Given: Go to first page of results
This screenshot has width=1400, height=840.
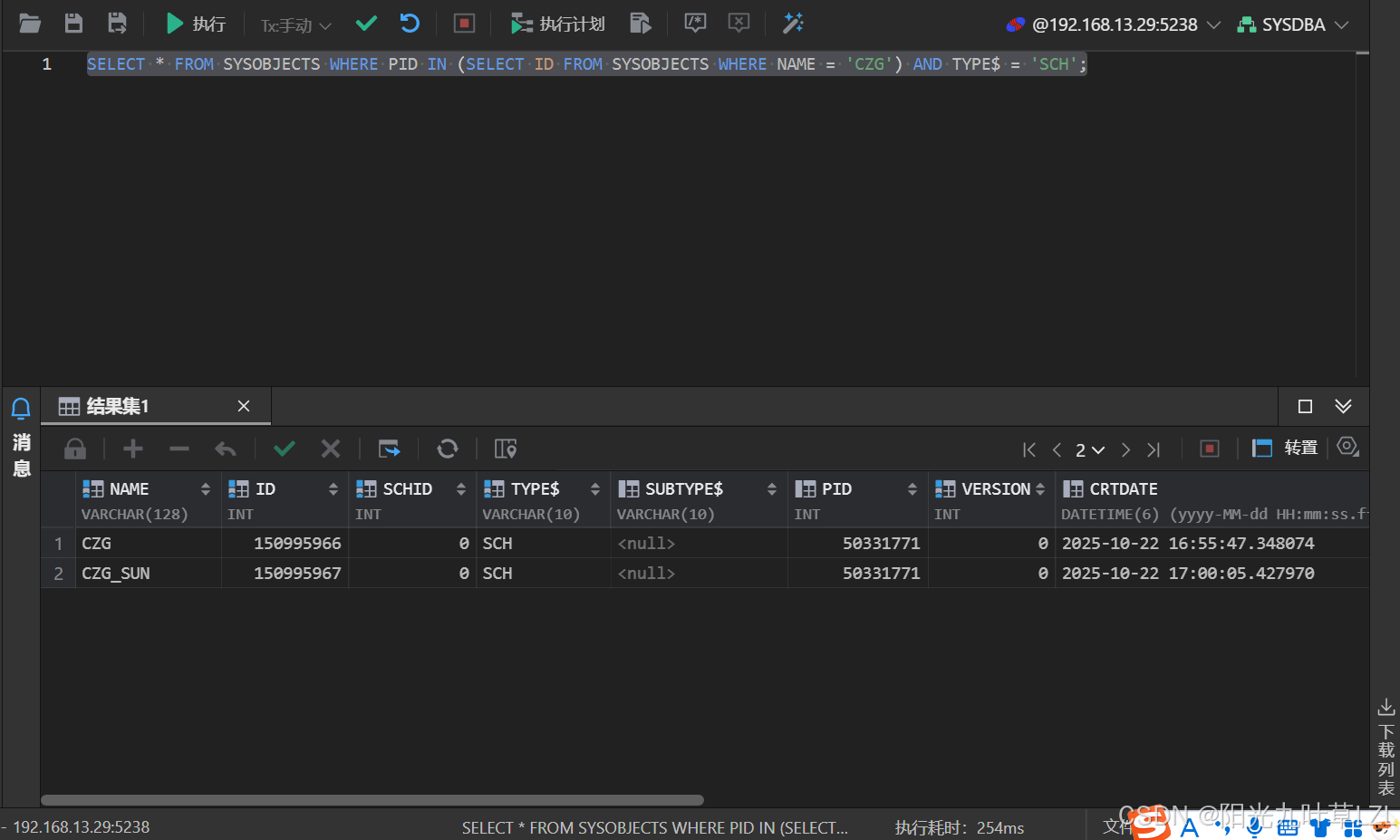Looking at the screenshot, I should click(x=1029, y=449).
